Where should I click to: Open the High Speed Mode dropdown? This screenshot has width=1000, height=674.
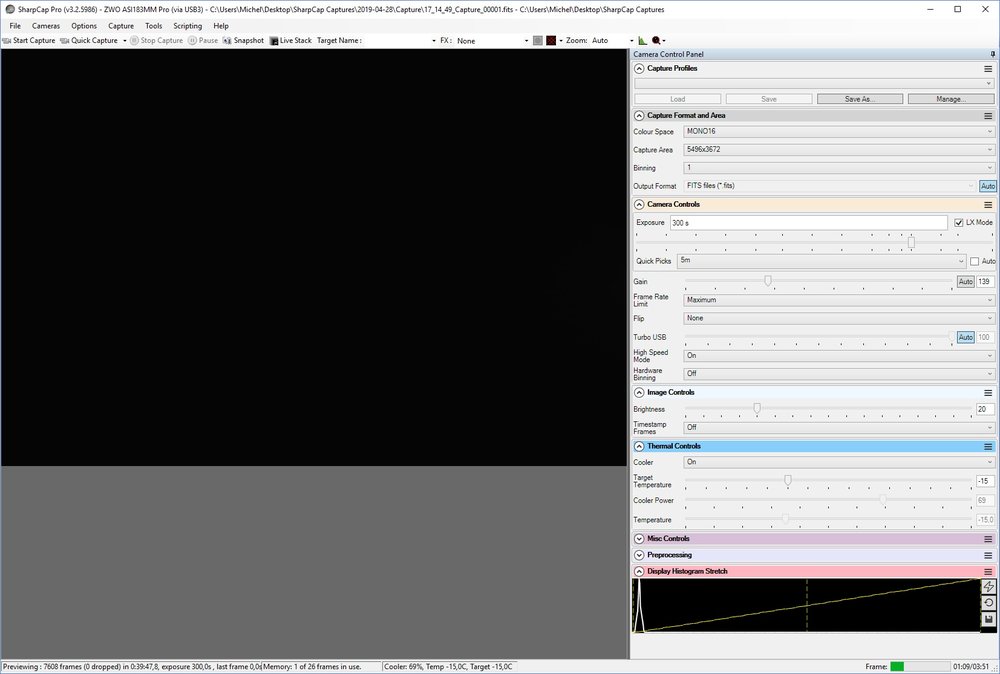tap(839, 355)
